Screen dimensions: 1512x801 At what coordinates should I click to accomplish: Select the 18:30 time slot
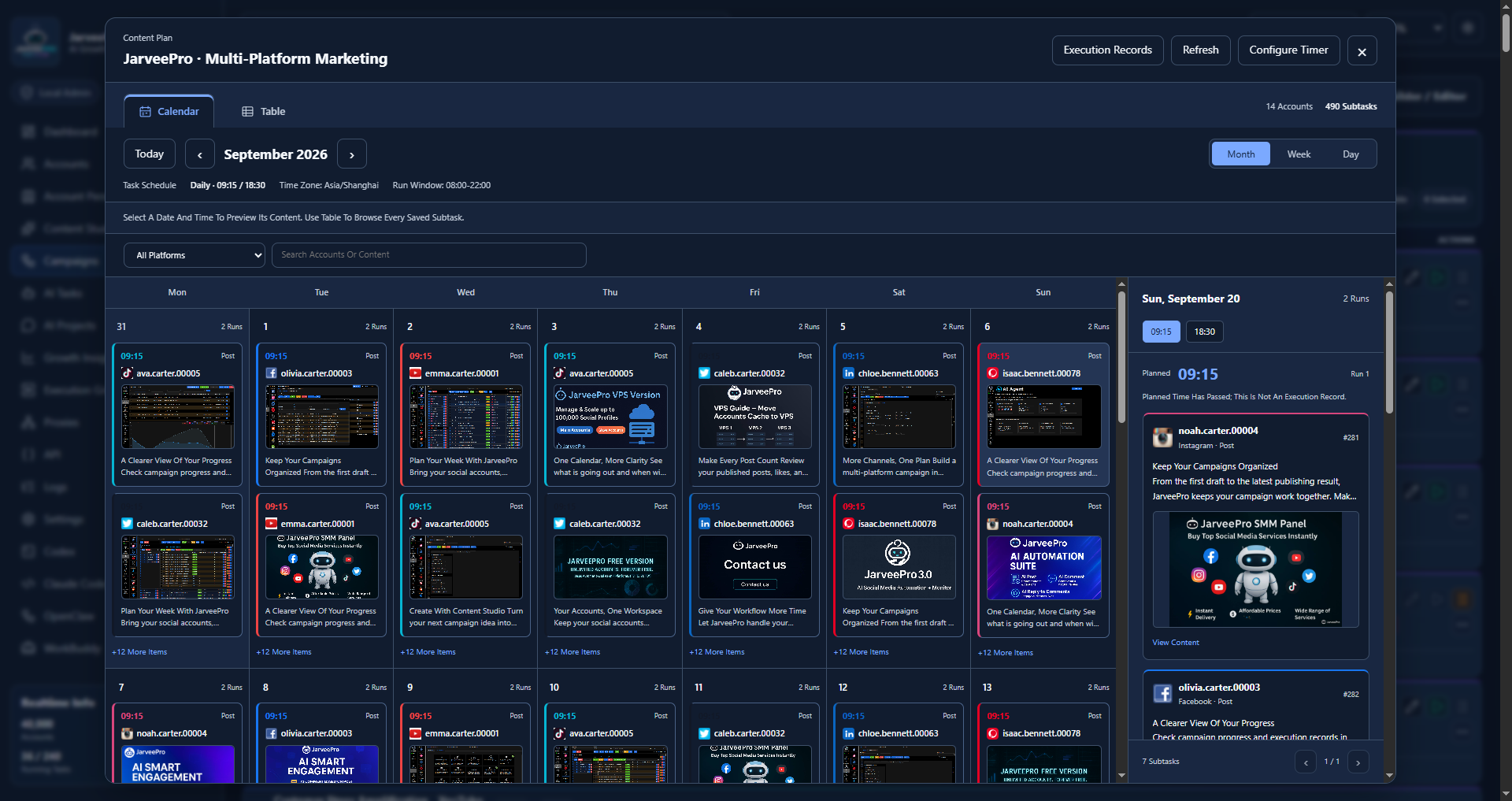coord(1204,332)
